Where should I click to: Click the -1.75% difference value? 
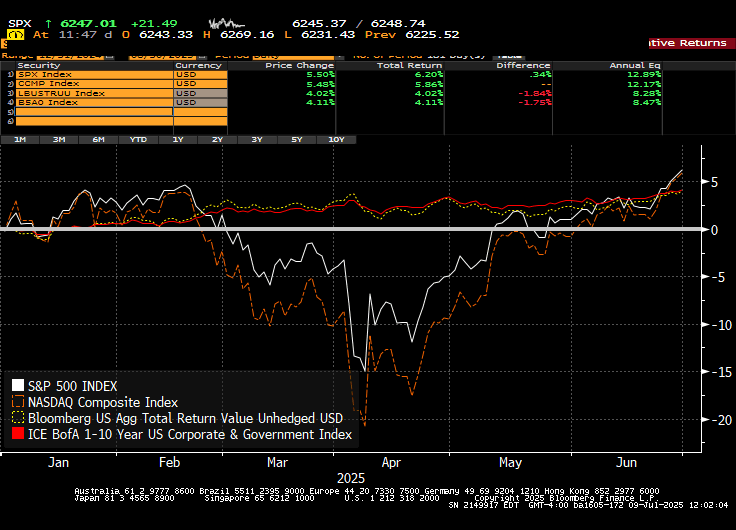tap(535, 102)
